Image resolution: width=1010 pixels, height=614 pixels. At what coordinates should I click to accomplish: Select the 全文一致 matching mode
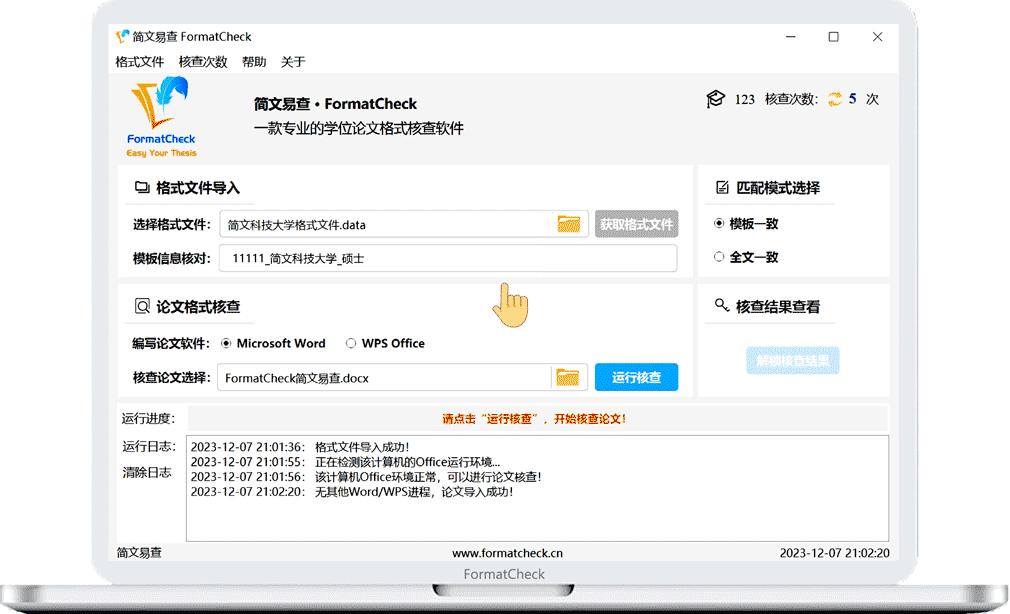pos(746,257)
